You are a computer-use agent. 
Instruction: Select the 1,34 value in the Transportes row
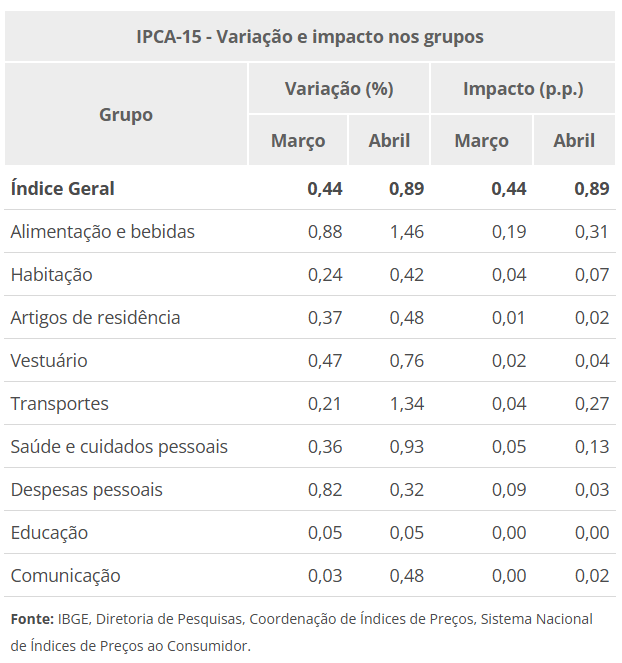[407, 404]
